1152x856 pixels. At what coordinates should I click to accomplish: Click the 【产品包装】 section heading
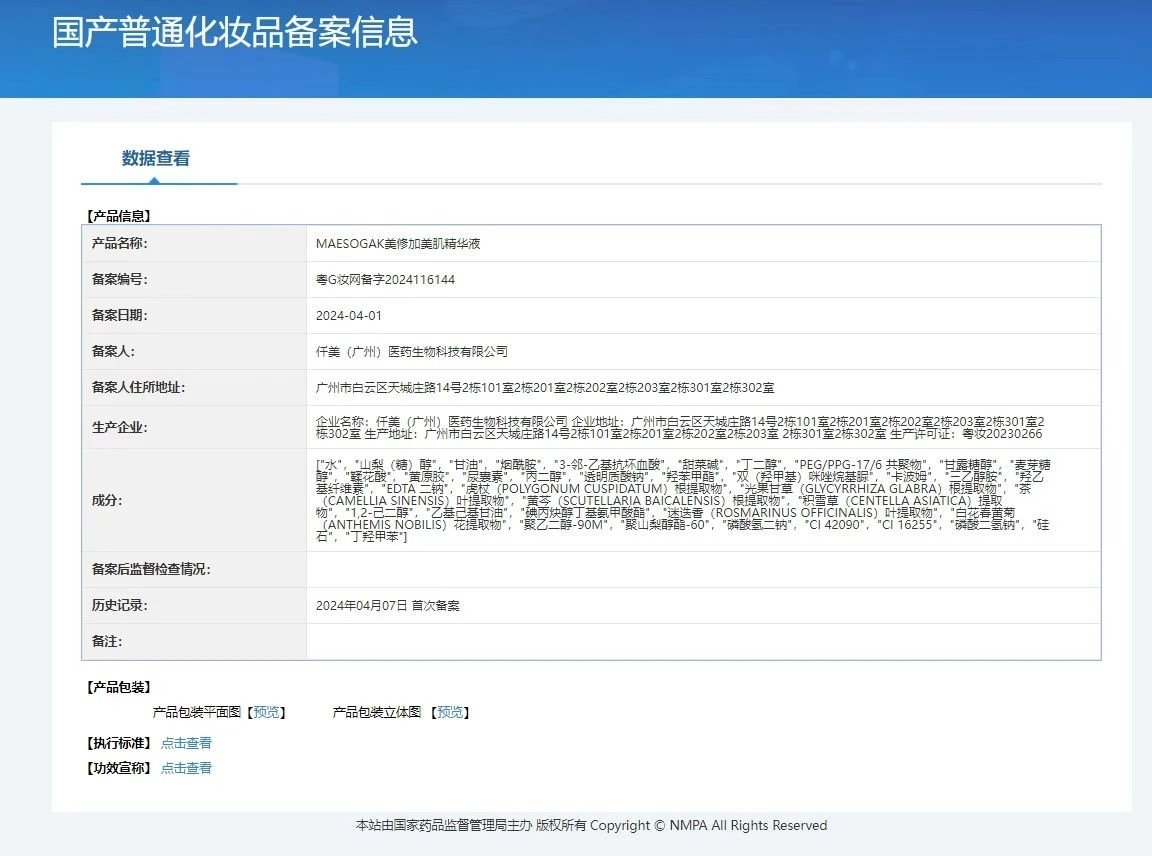pyautogui.click(x=118, y=687)
